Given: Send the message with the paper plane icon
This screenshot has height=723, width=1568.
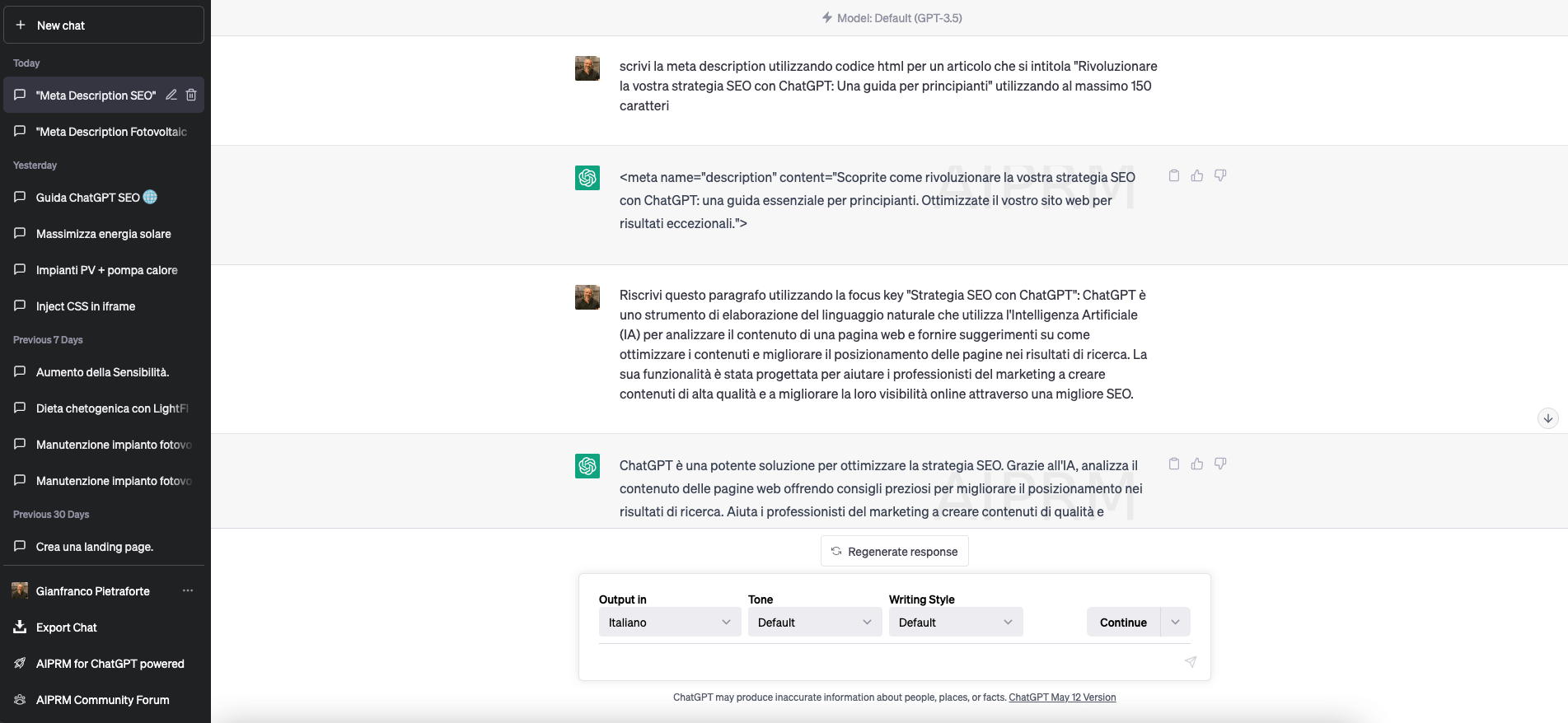Looking at the screenshot, I should [x=1190, y=662].
